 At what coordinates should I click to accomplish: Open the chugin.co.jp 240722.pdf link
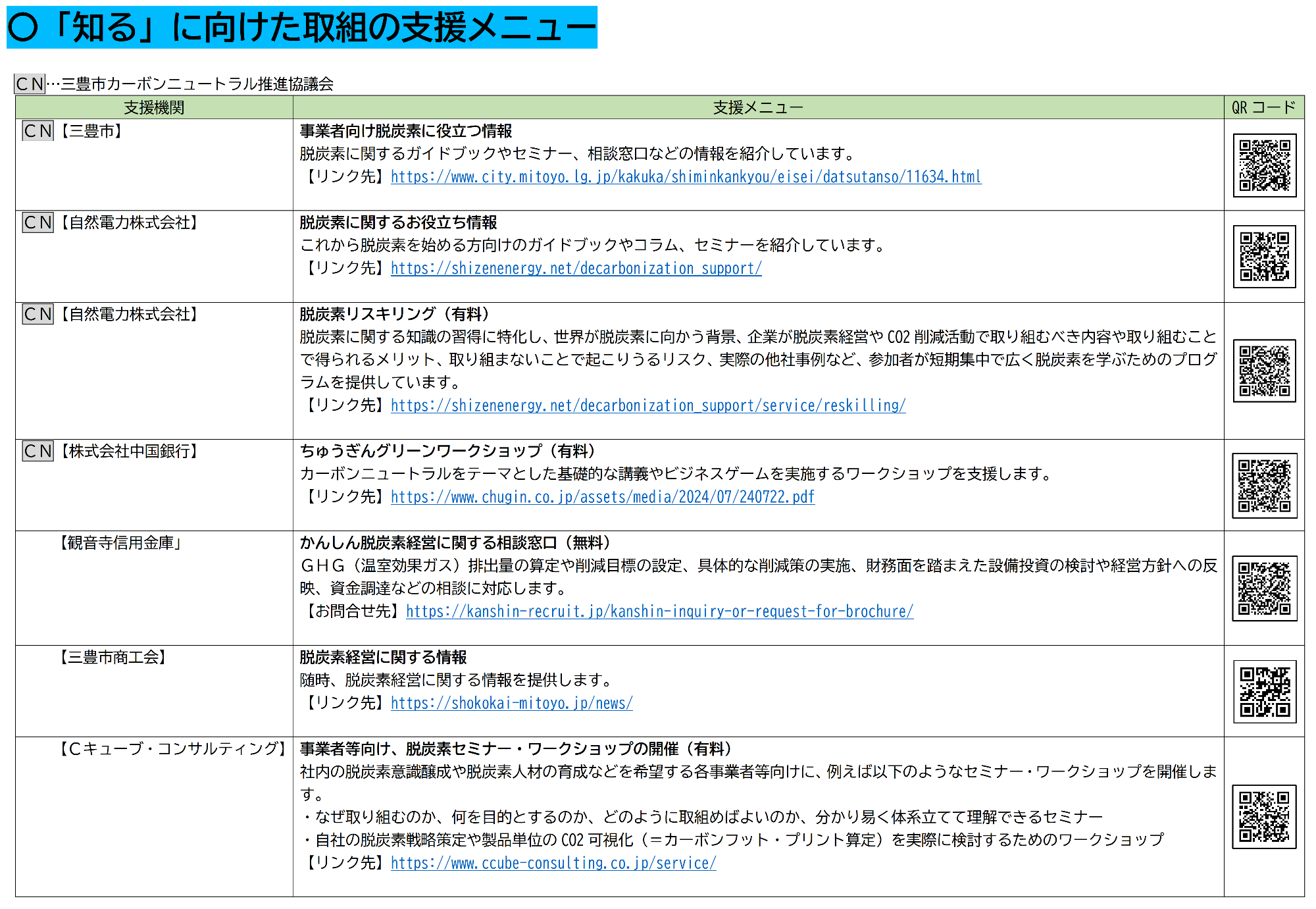602,497
